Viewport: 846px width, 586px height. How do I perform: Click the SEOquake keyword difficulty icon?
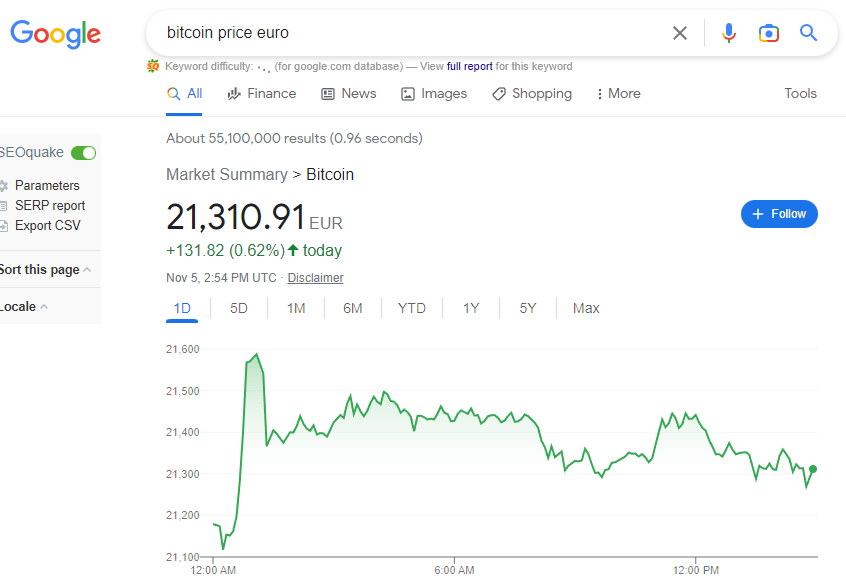[153, 65]
